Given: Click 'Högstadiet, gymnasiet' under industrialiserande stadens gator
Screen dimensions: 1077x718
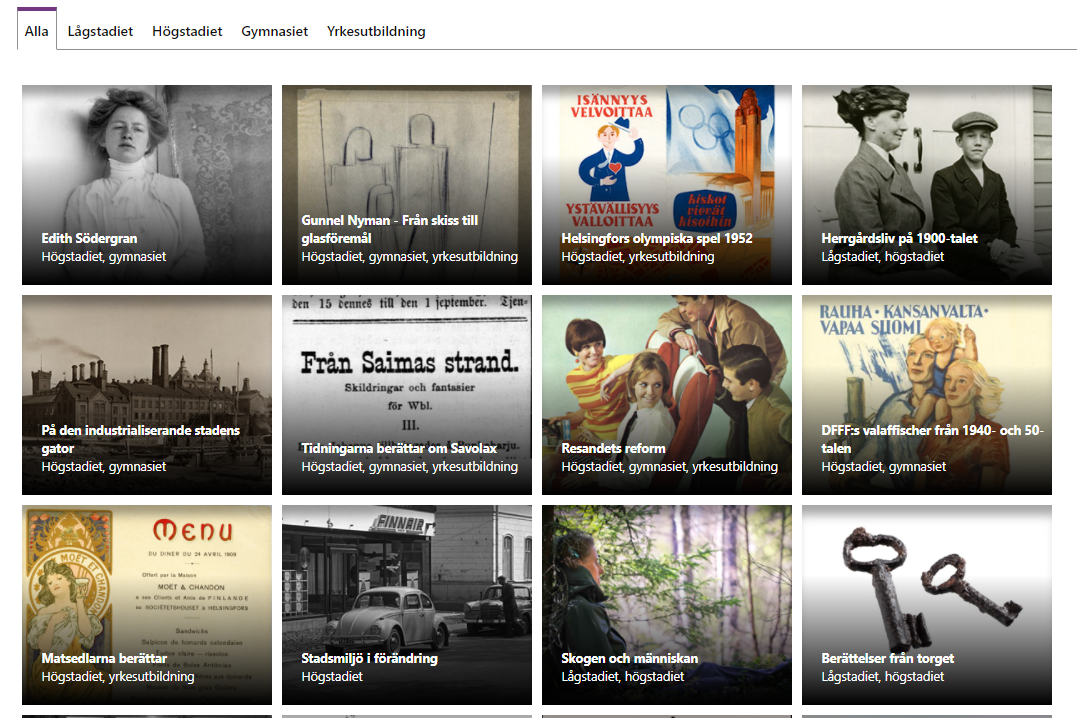Looking at the screenshot, I should (104, 467).
